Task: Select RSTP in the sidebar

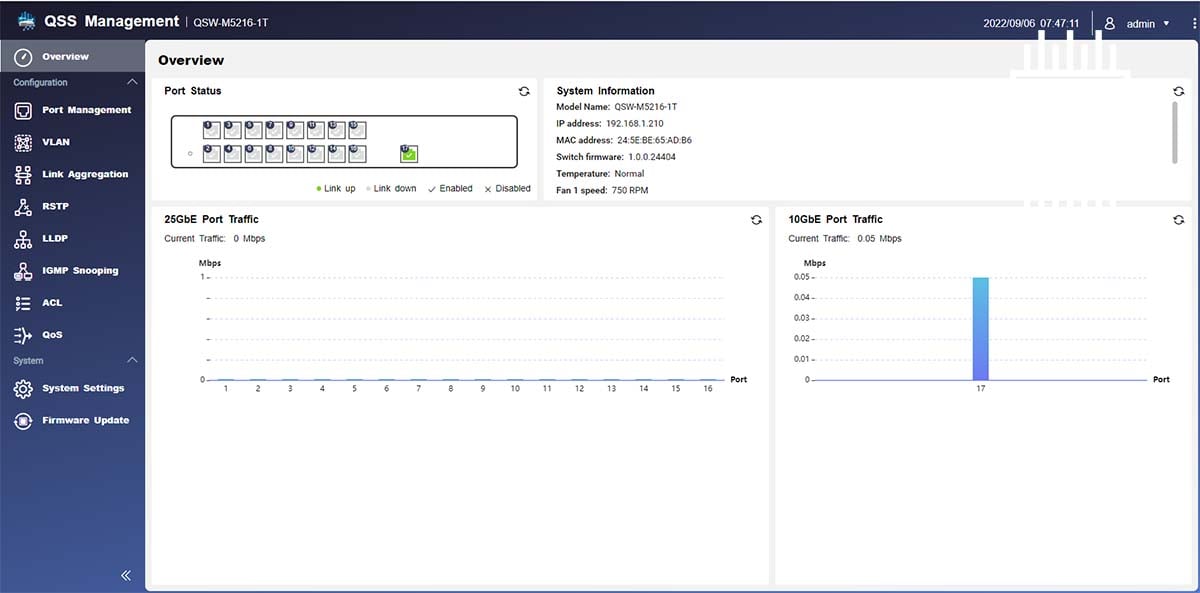Action: pos(72,206)
